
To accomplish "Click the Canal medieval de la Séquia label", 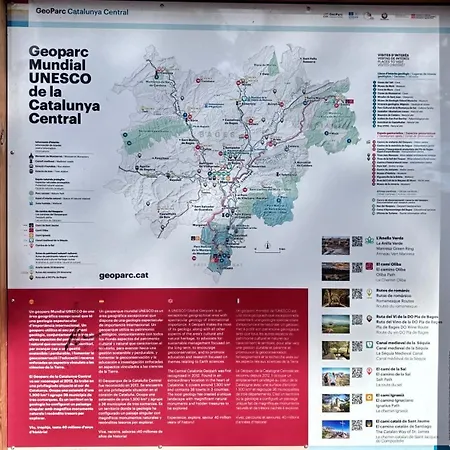I will pyautogui.click(x=403, y=343).
